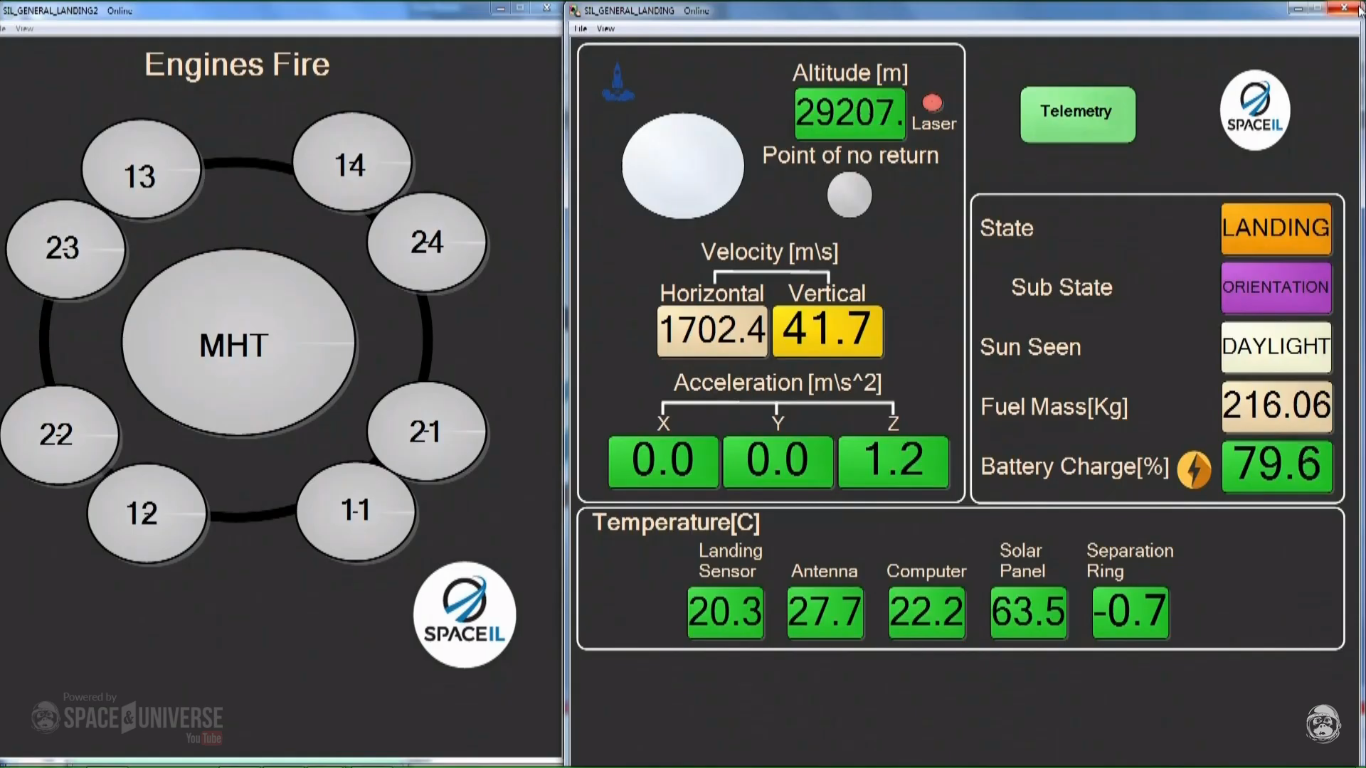
Task: Click the "Separation Ring" label
Action: (1130, 561)
